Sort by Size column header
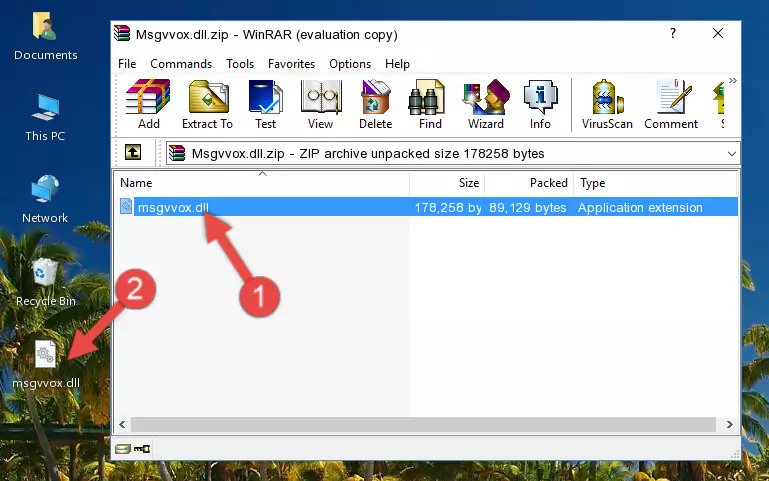This screenshot has width=769, height=481. pyautogui.click(x=447, y=183)
